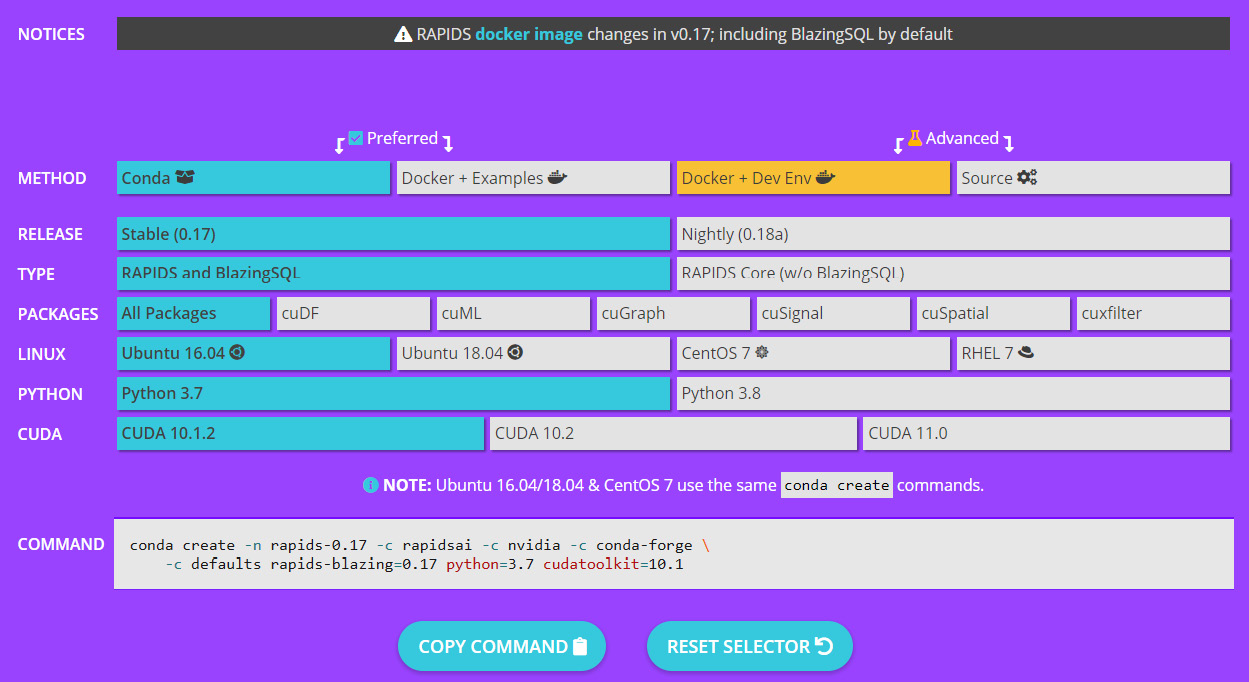
Task: Select CUDA 10.1.2 version
Action: click(300, 434)
